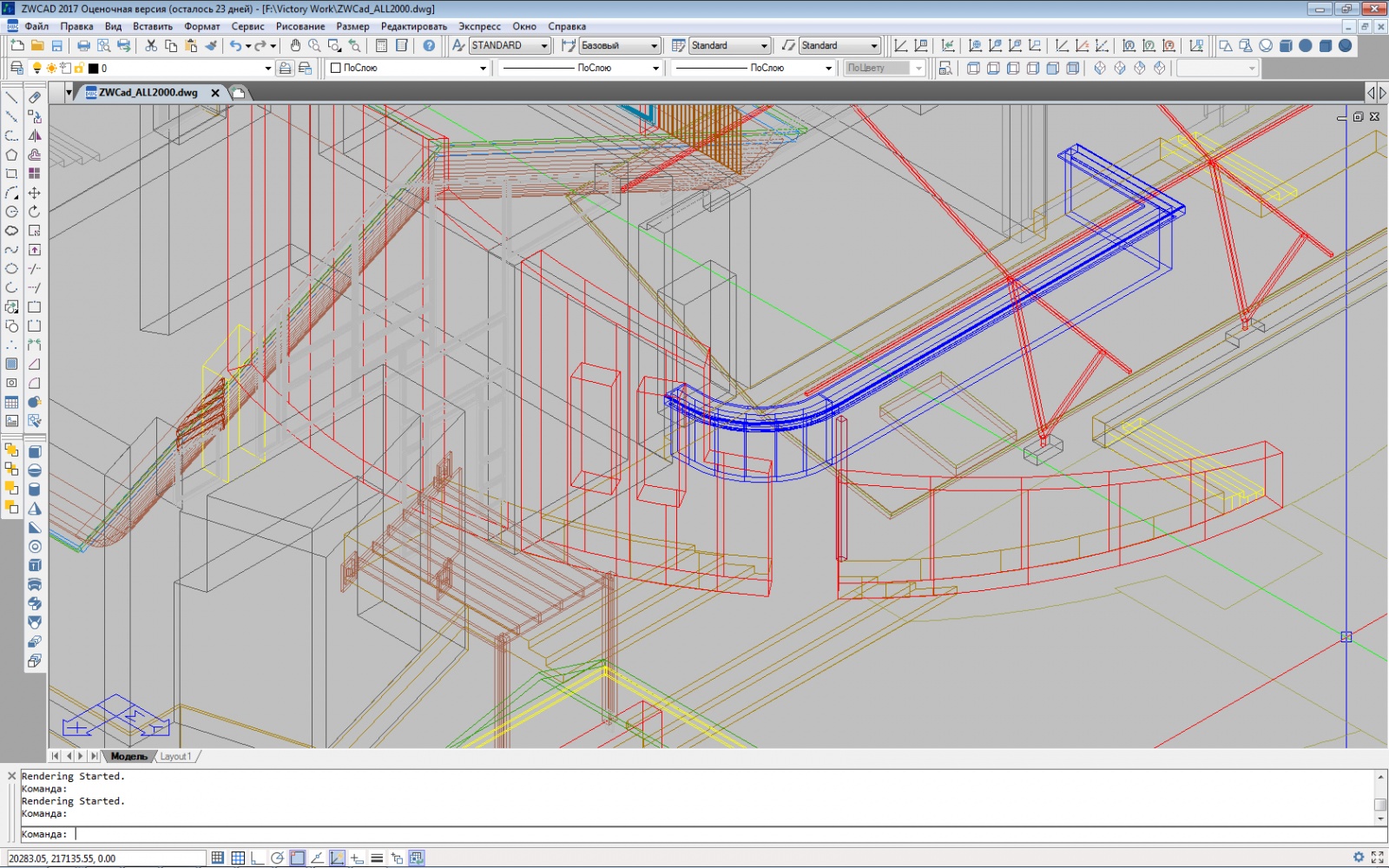The height and width of the screenshot is (868, 1389).
Task: Click the Revision Cloud tool
Action: click(11, 231)
